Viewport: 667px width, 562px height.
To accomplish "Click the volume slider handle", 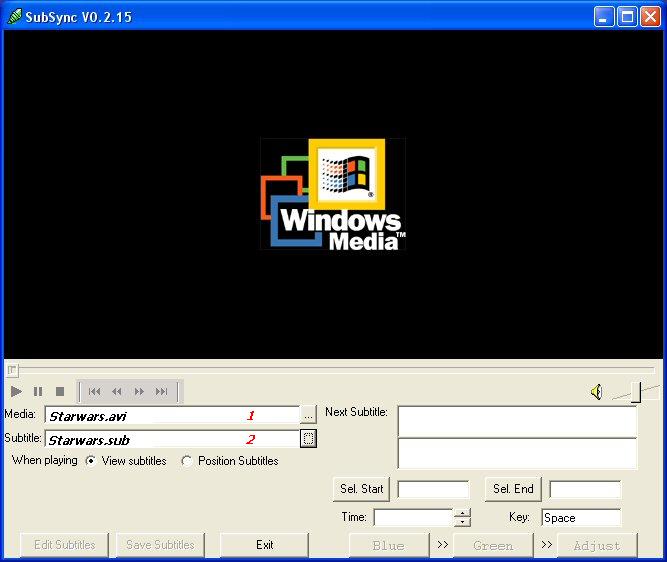I will 636,392.
